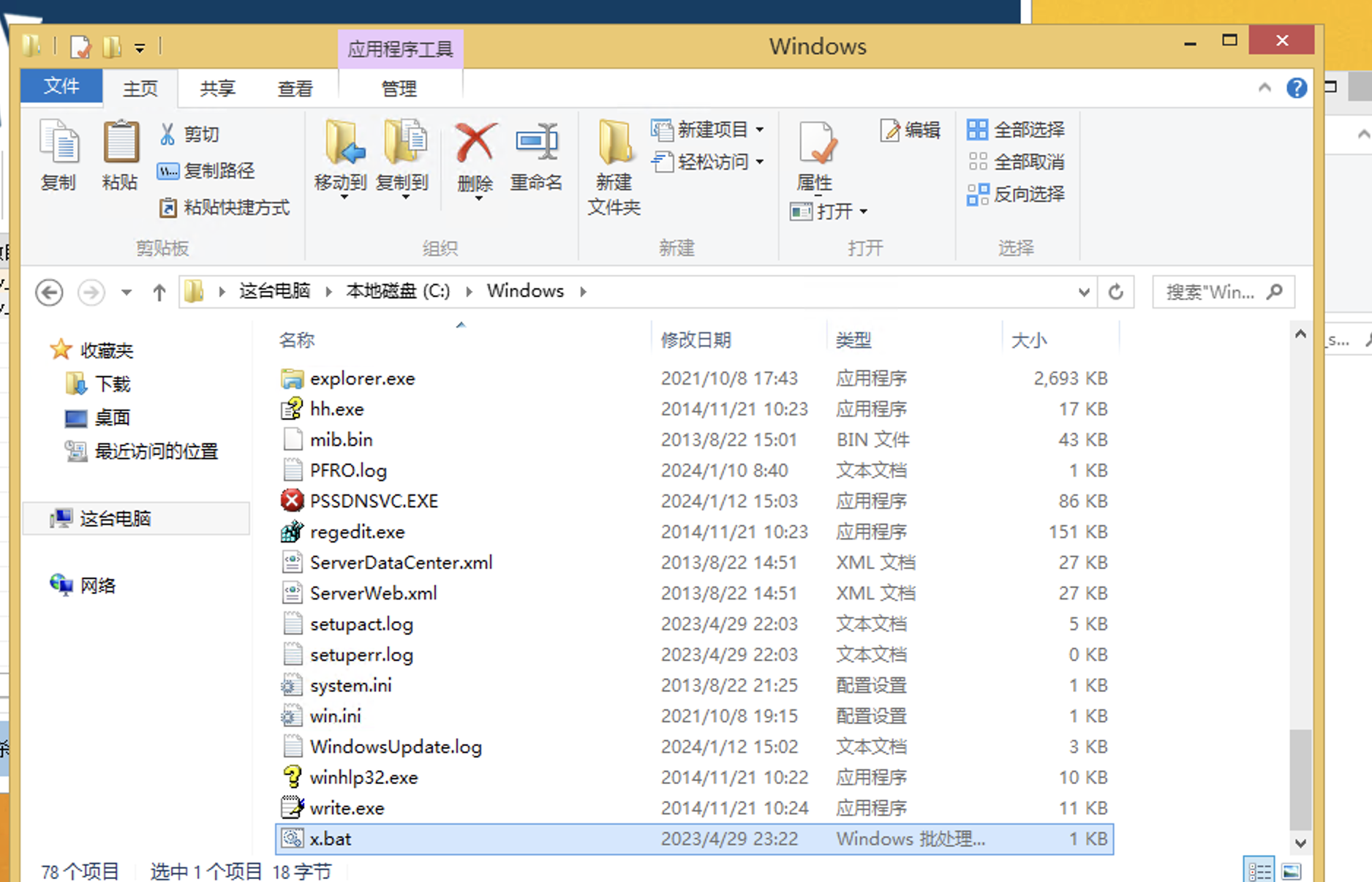Image resolution: width=1372 pixels, height=882 pixels.
Task: Select the ServerDataCenter.xml file
Action: click(401, 562)
